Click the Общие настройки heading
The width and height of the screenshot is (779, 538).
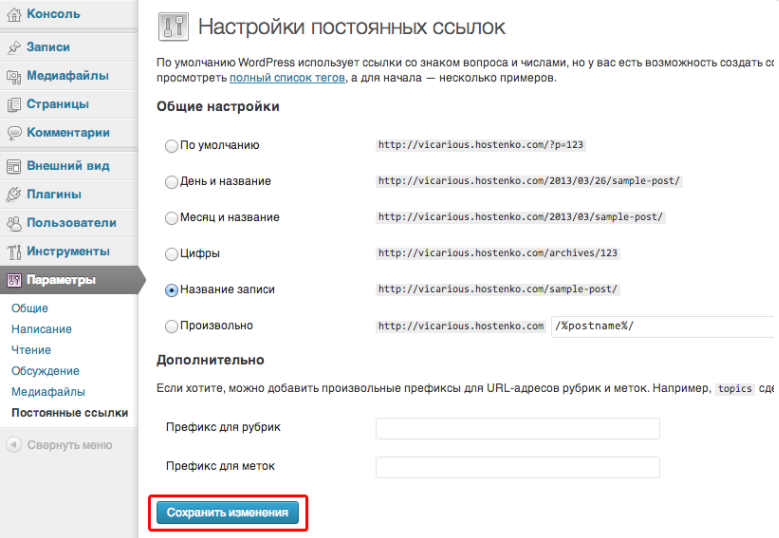click(218, 107)
